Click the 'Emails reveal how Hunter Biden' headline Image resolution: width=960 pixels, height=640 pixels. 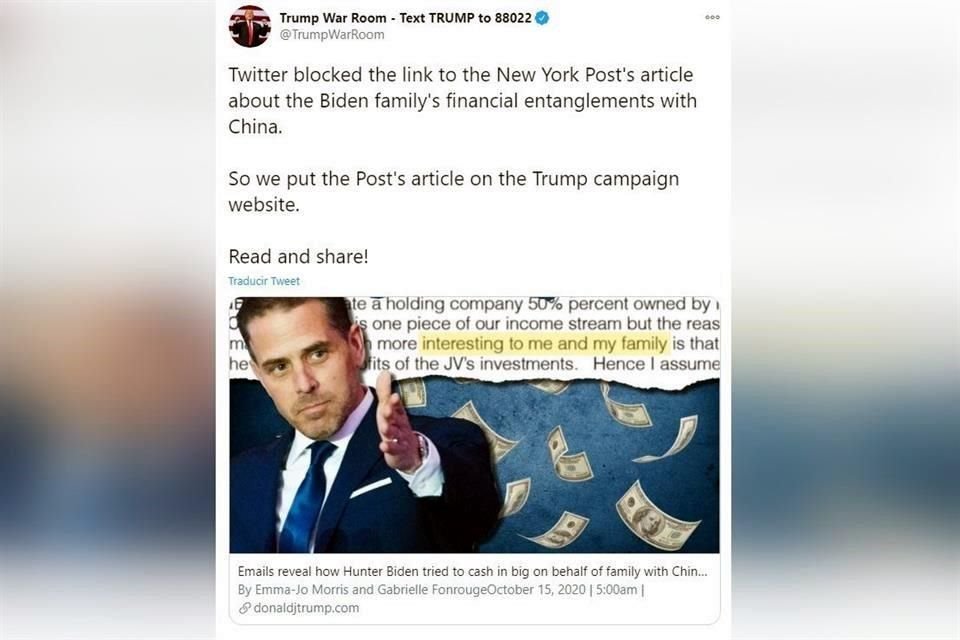point(472,571)
